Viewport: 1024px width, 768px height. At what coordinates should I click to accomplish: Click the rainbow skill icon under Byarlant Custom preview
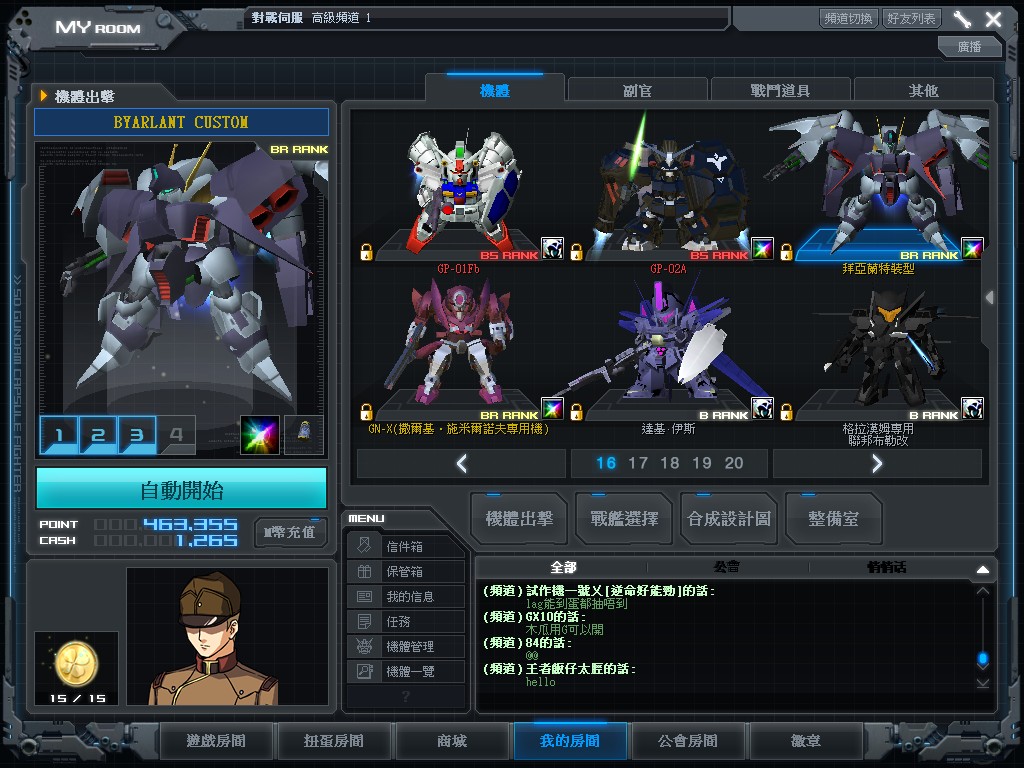click(260, 434)
